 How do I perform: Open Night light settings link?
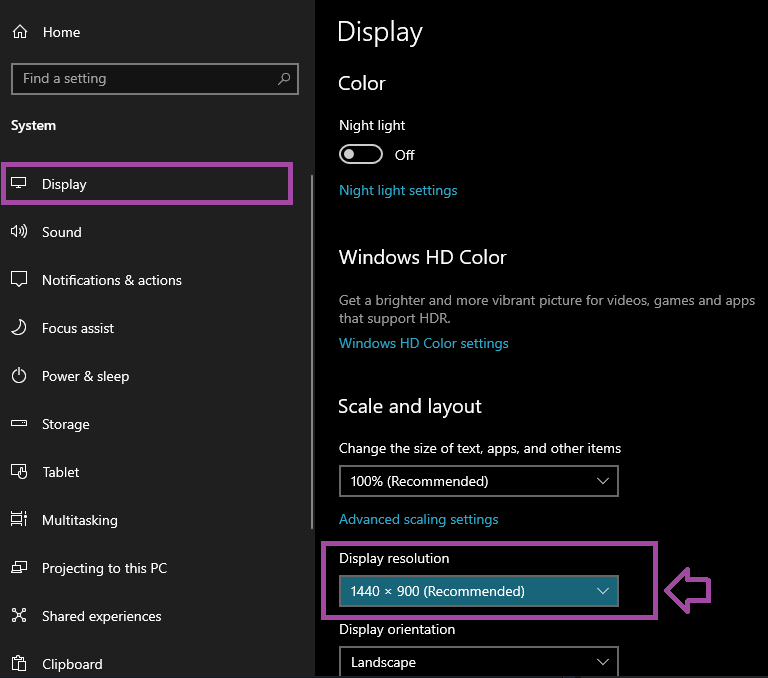398,190
